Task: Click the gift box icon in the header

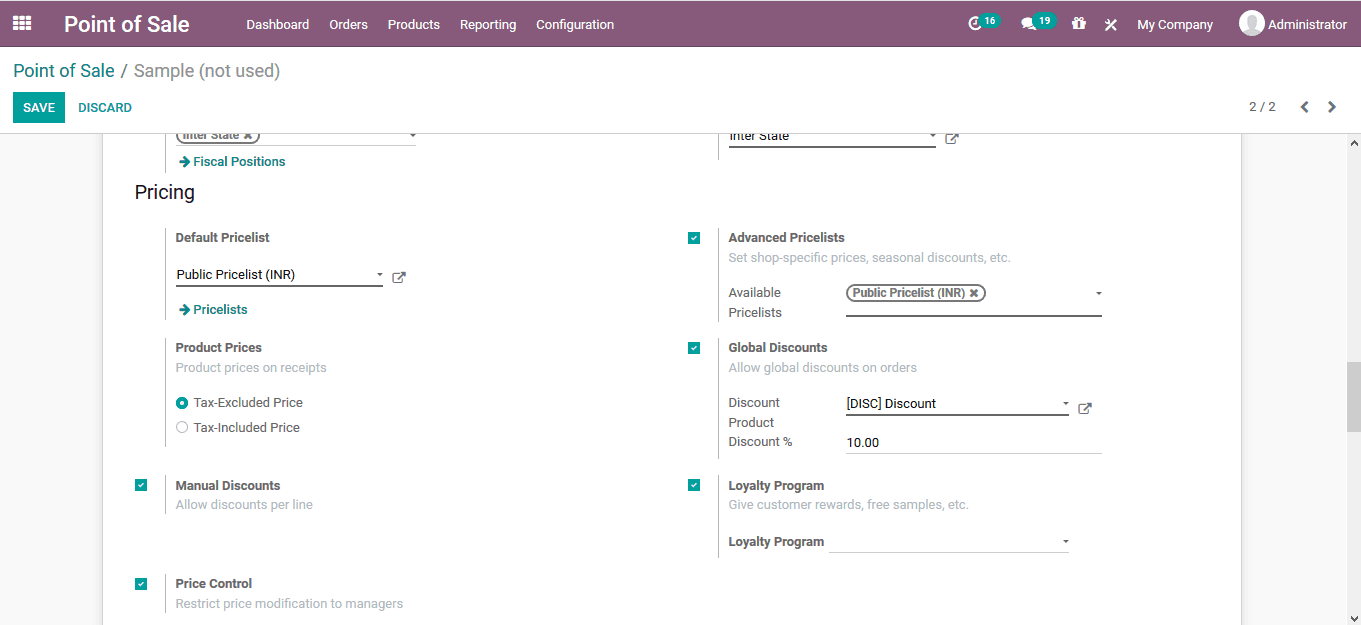Action: [1079, 23]
